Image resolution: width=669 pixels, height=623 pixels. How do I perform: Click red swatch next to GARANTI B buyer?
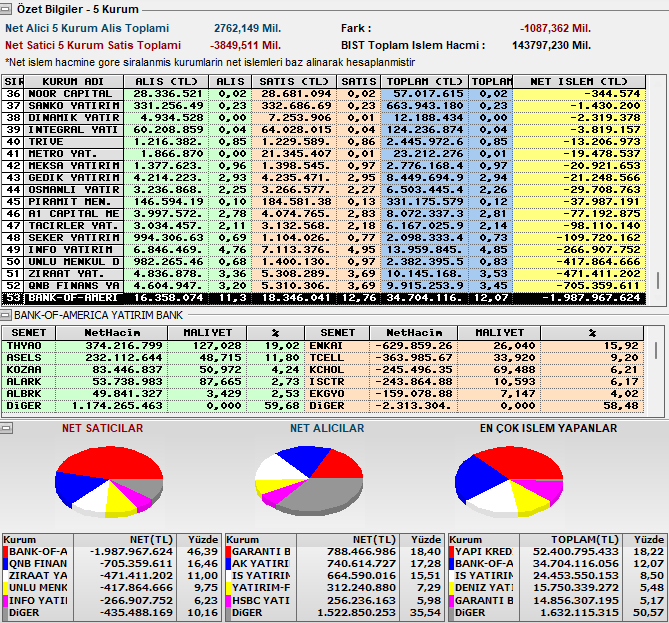229,552
